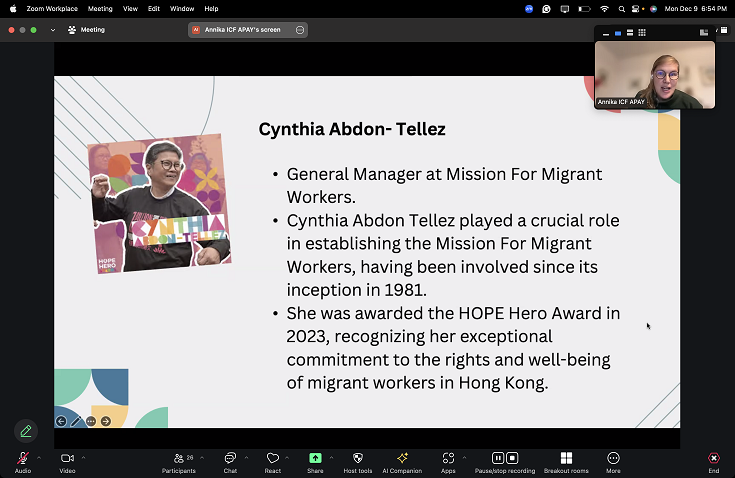Switch thumbnail to two-strip view
This screenshot has height=478, width=735.
click(630, 33)
